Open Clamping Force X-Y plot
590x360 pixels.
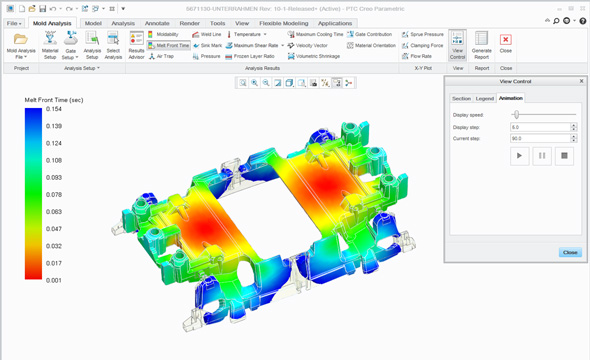(422, 45)
